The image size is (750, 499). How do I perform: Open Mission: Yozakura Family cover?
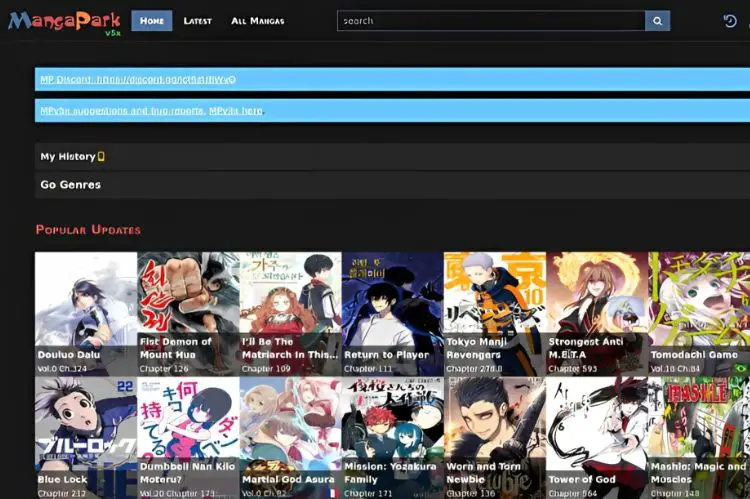(393, 438)
